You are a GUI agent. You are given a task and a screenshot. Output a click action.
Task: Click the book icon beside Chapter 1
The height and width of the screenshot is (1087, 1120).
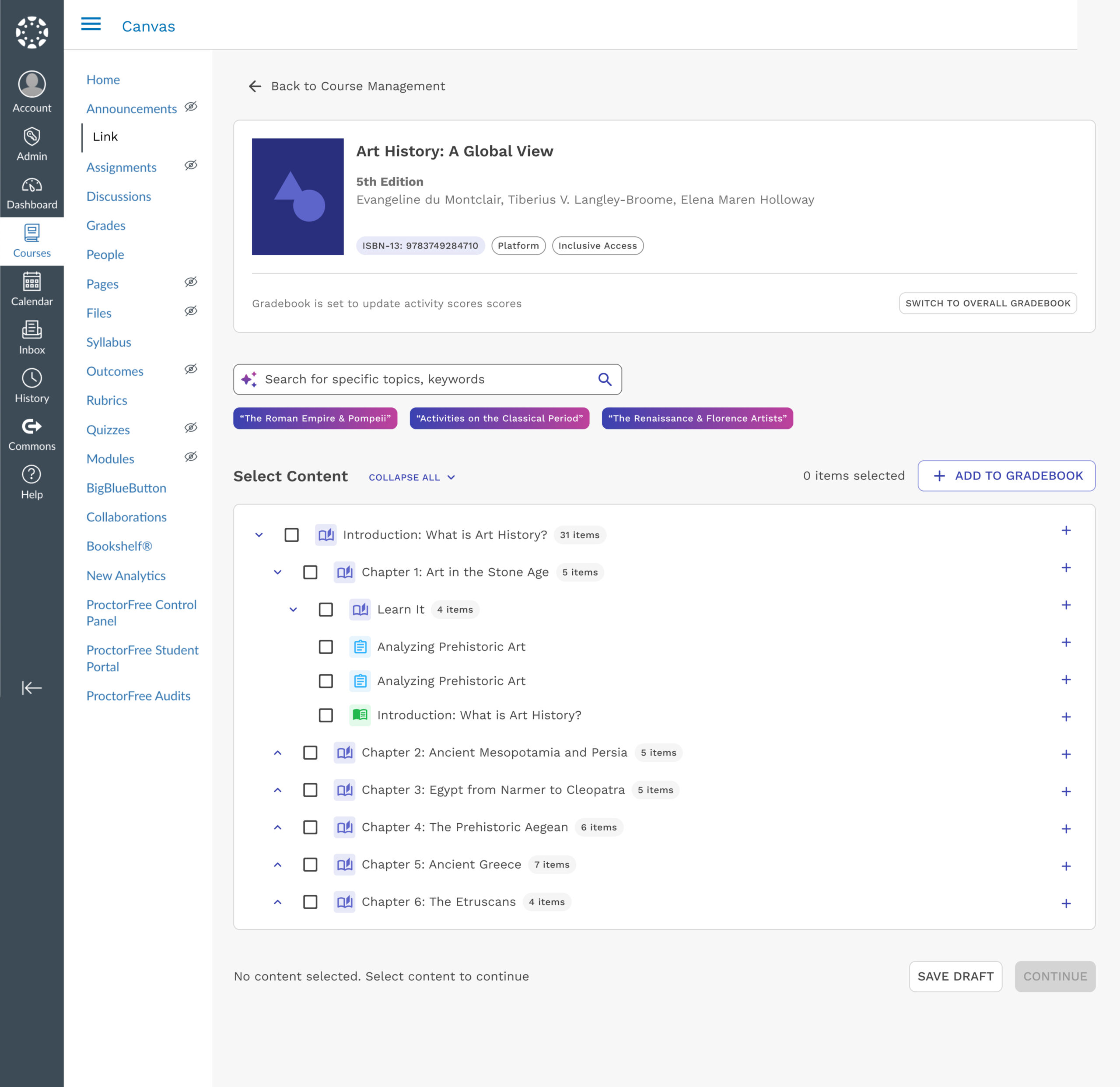[345, 572]
